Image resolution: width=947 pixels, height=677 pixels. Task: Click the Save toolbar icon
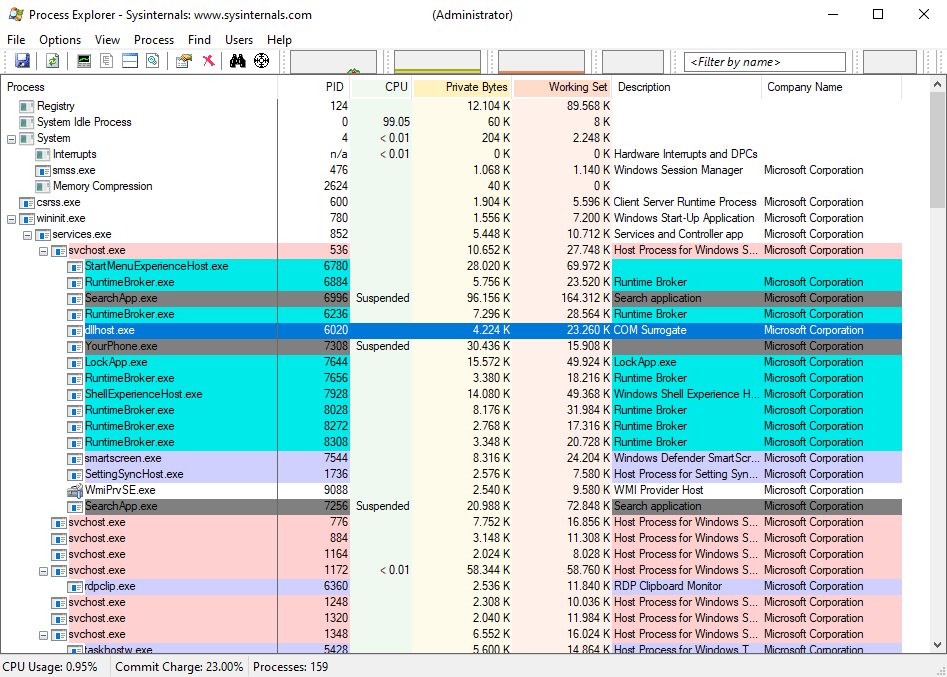click(22, 61)
